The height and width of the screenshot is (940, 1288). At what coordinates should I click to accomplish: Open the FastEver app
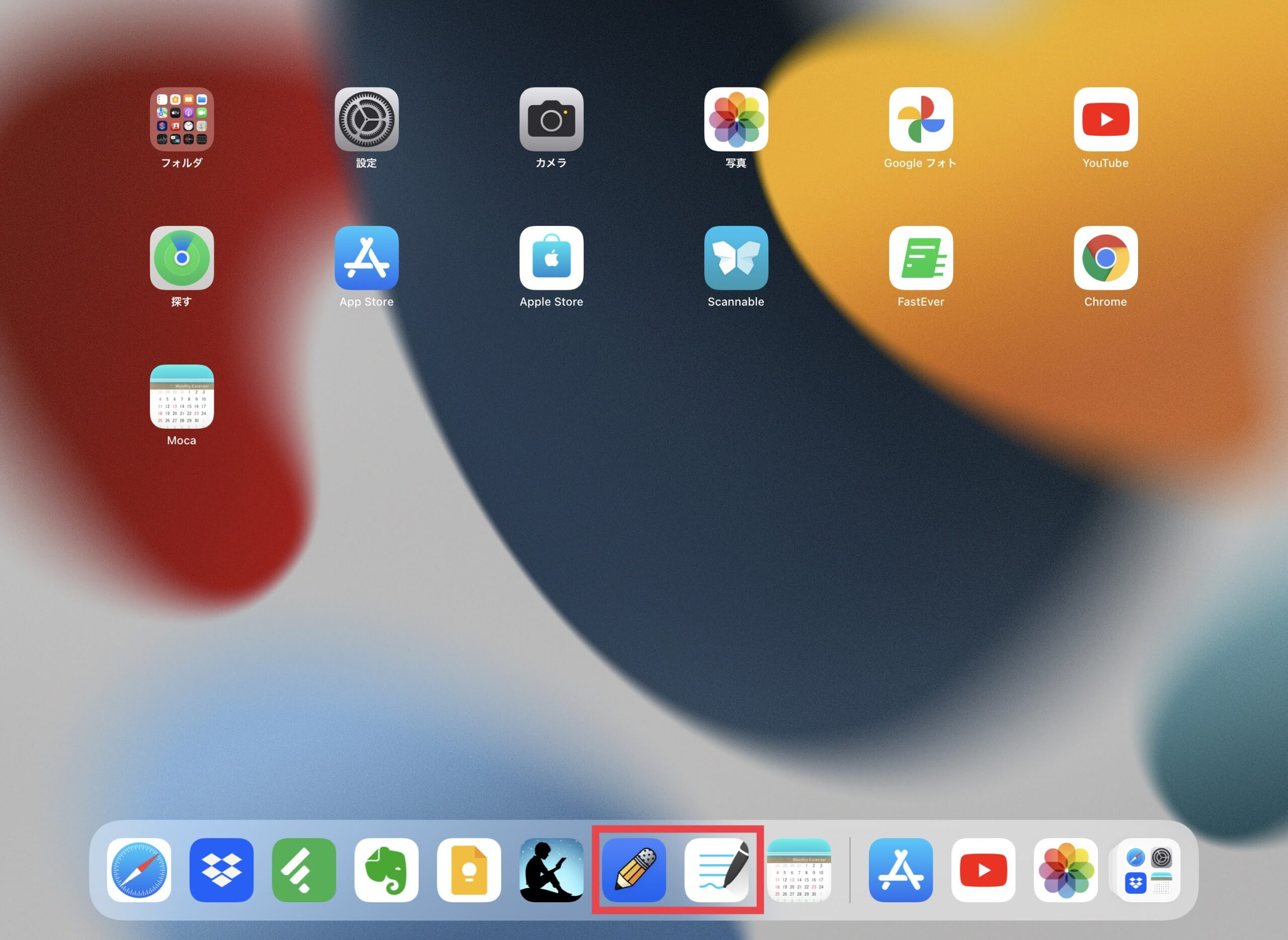click(x=921, y=258)
